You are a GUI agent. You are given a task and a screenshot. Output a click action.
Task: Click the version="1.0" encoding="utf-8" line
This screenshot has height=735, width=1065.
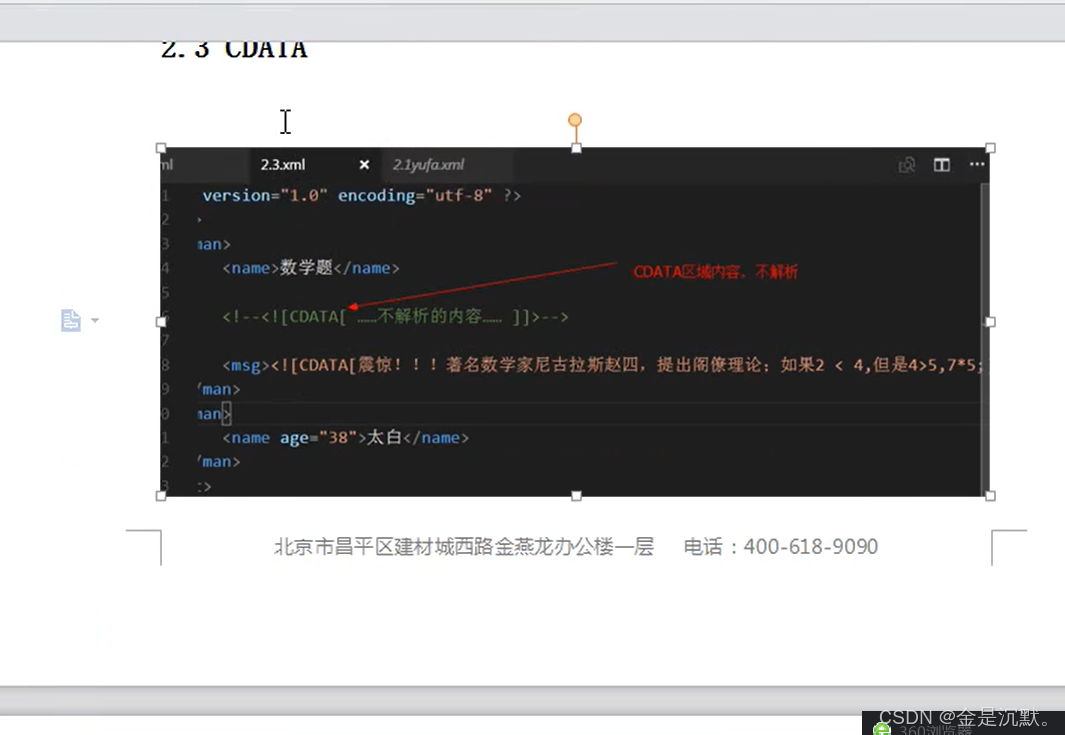(361, 196)
